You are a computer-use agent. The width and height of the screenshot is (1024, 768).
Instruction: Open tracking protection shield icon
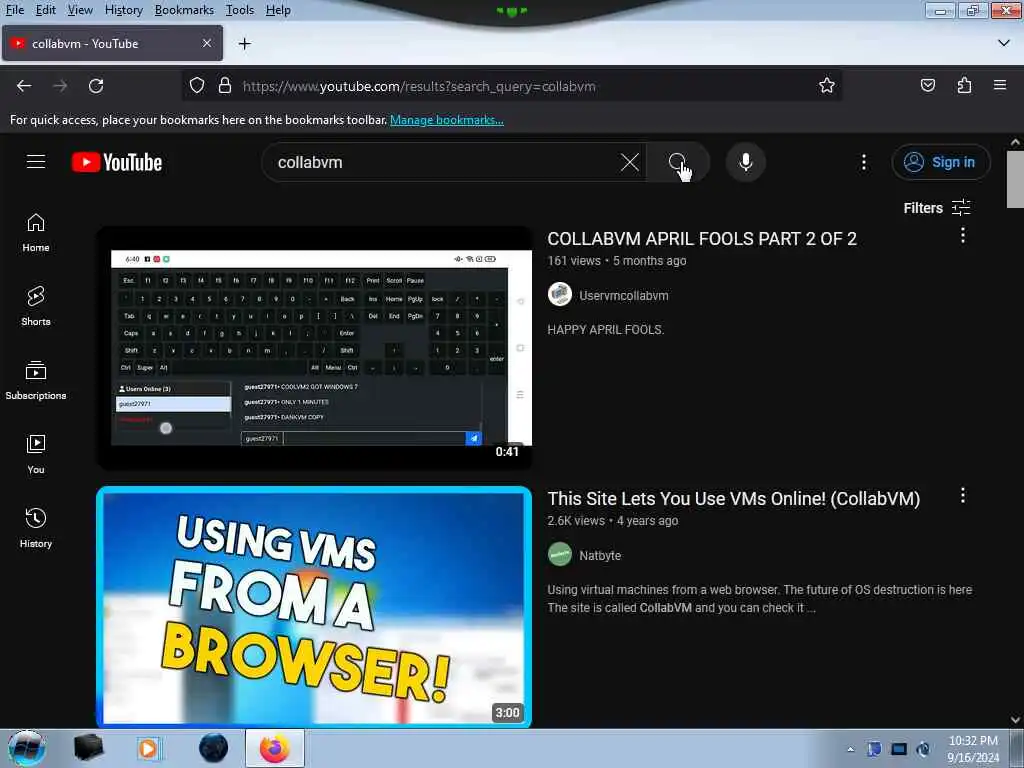coord(197,86)
